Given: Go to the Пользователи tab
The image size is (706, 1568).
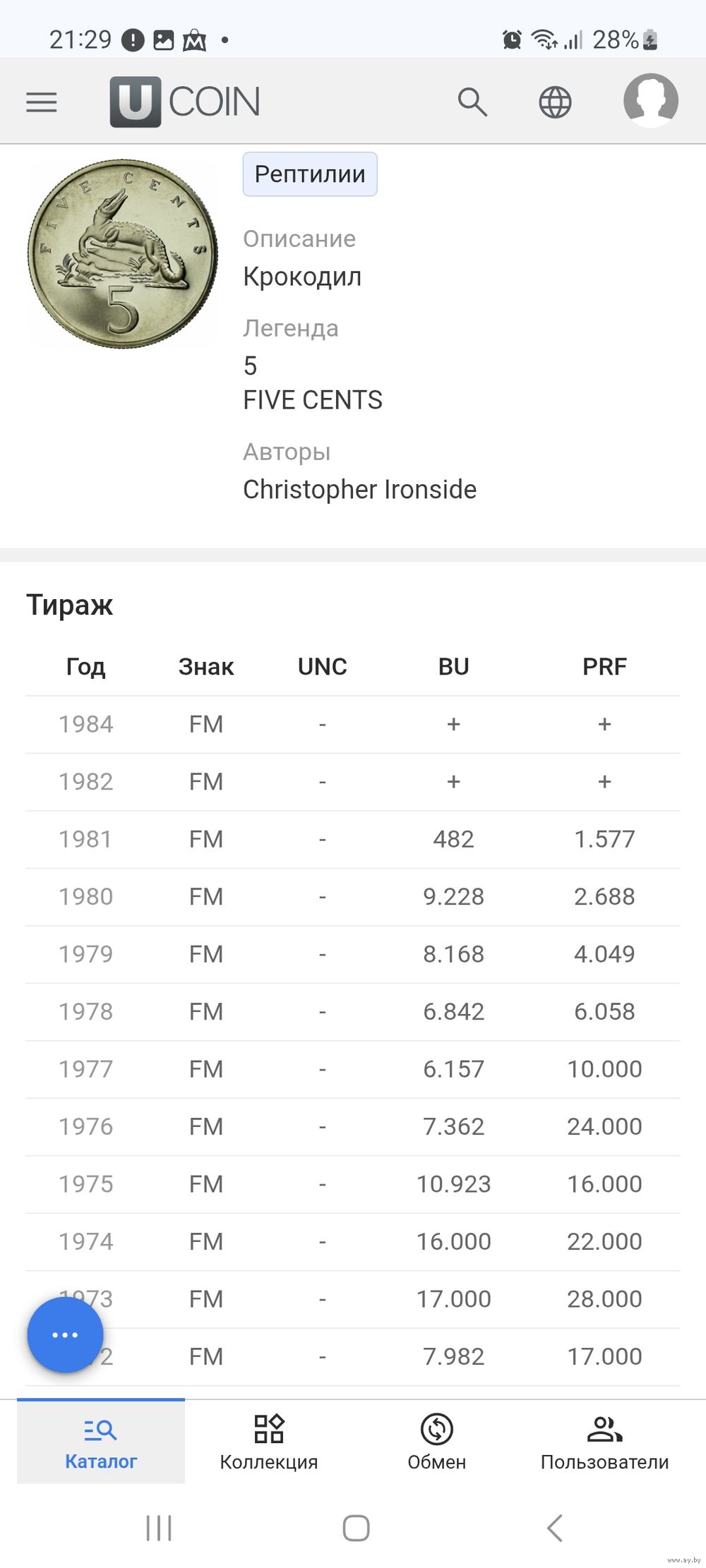Looking at the screenshot, I should tap(604, 1442).
